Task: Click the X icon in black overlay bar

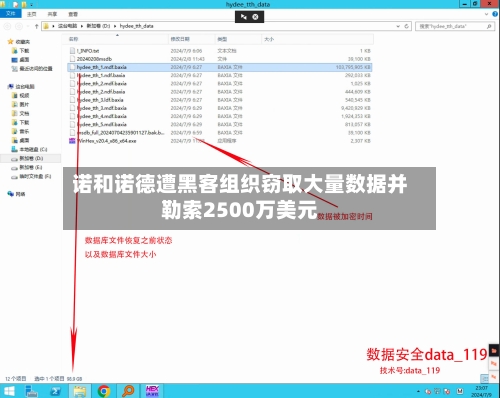Action: click(x=255, y=17)
